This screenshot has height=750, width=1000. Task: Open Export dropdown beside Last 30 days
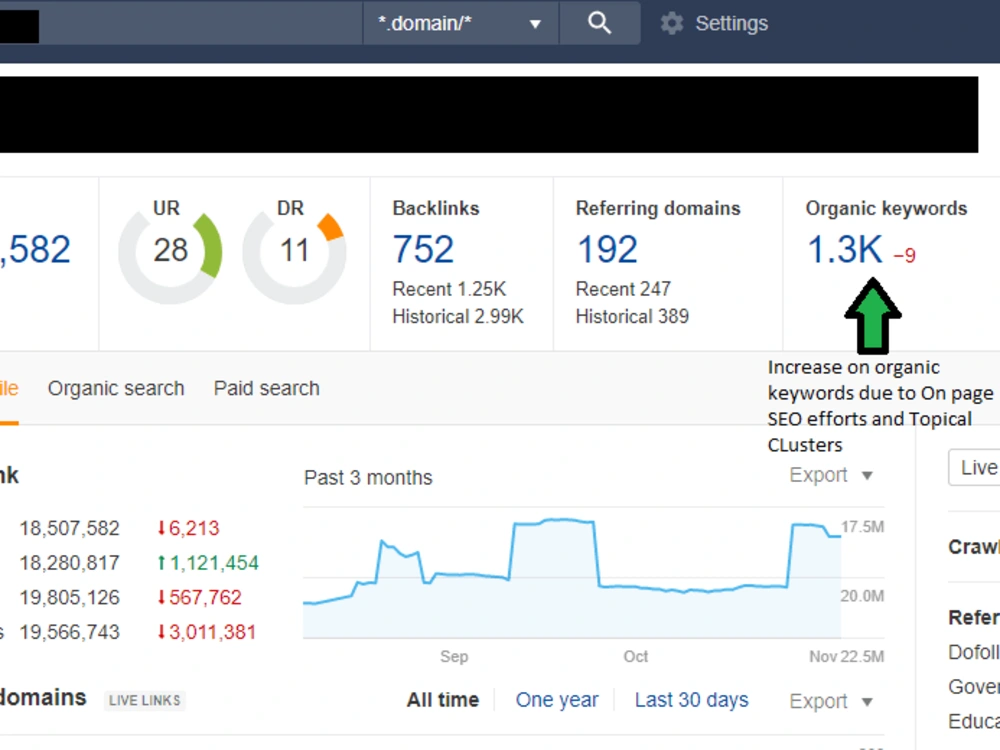pos(831,702)
